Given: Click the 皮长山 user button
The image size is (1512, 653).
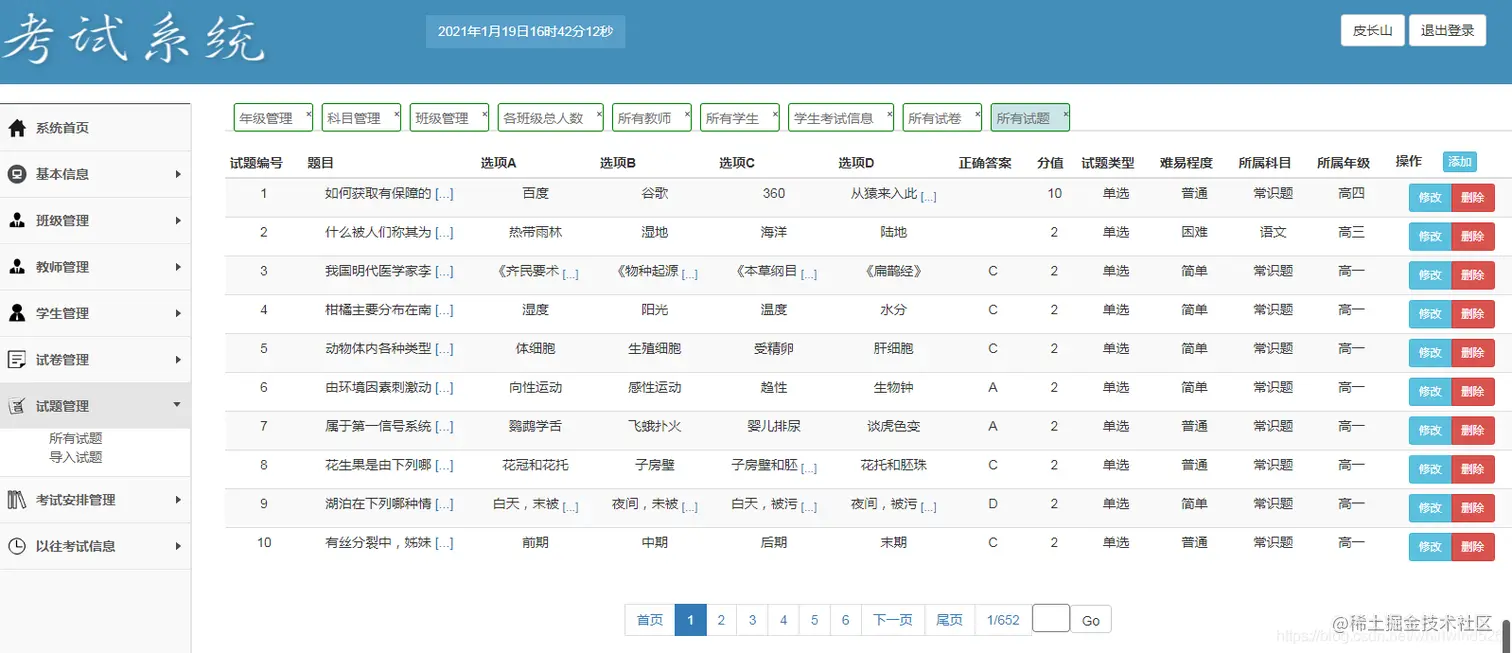Looking at the screenshot, I should (x=1372, y=30).
